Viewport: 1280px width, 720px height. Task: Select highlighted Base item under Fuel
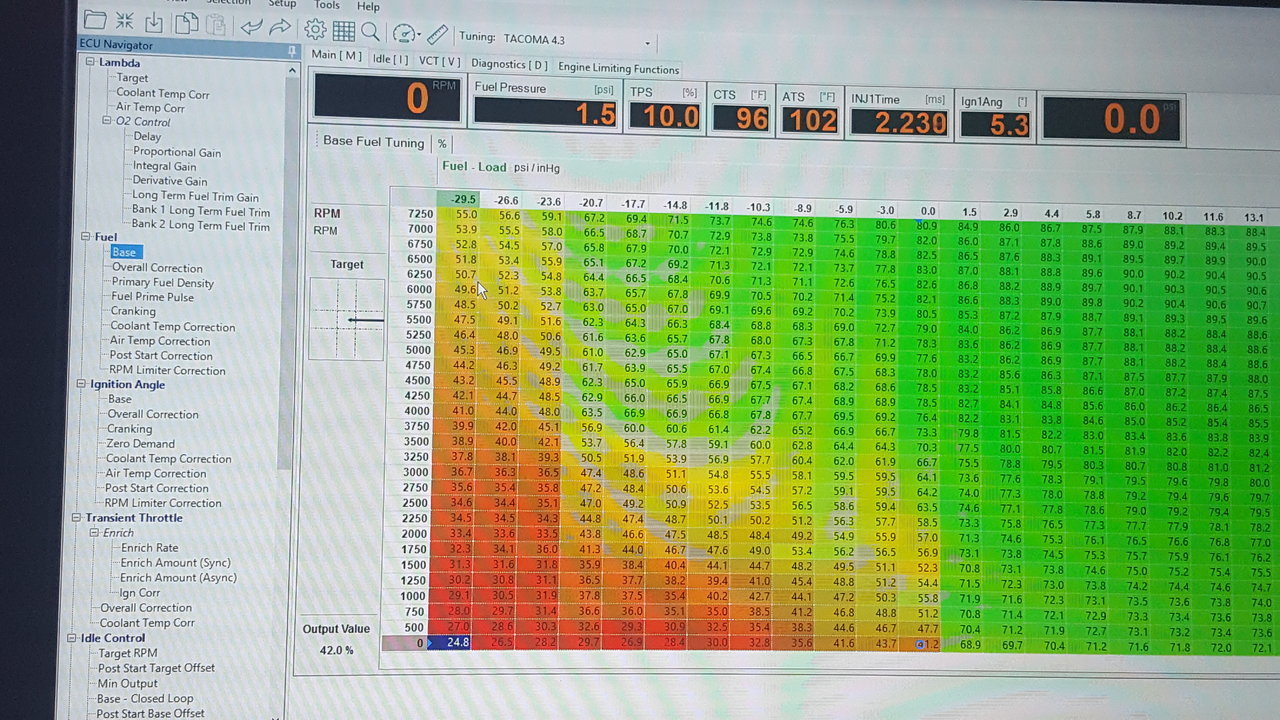click(124, 252)
